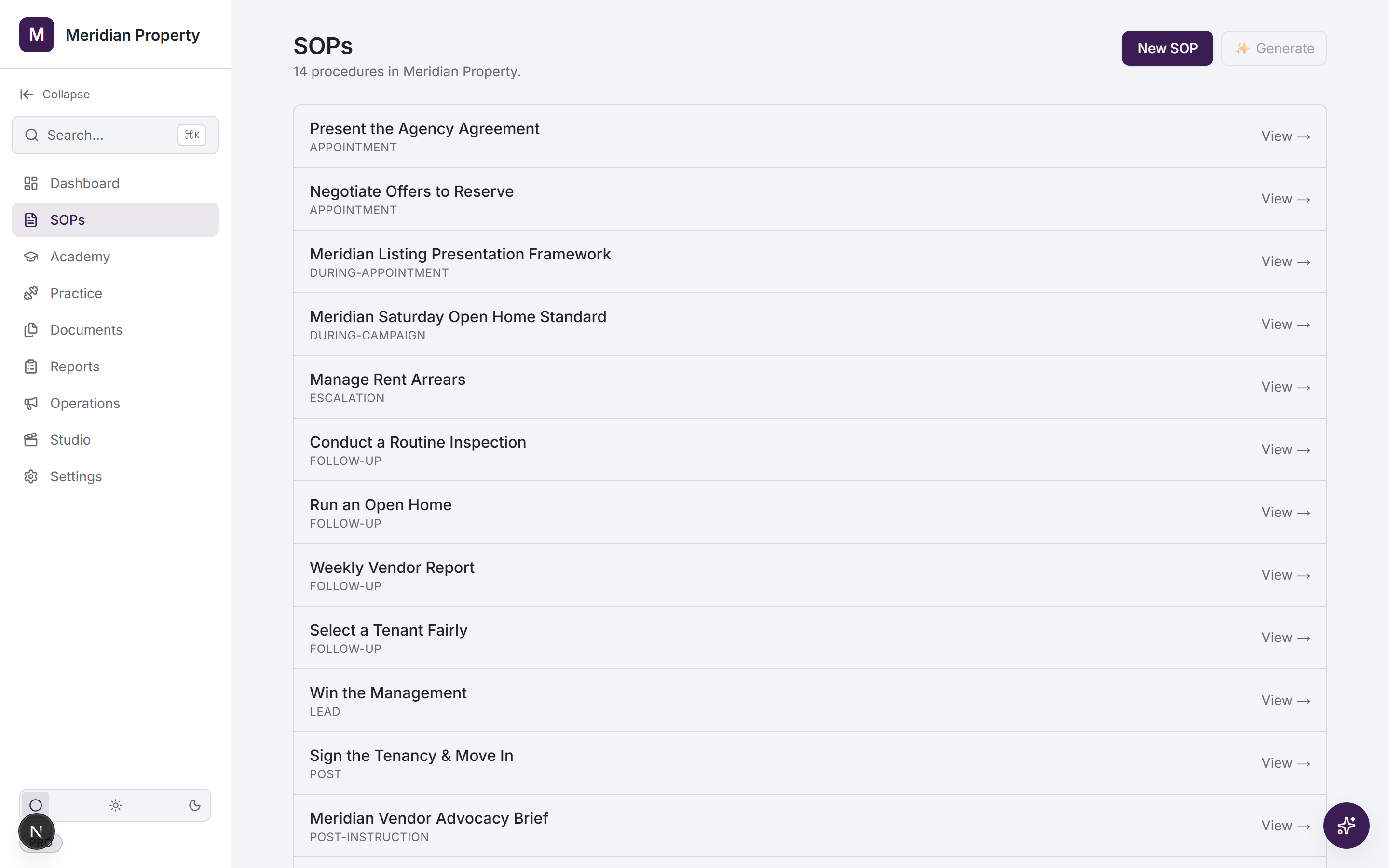The image size is (1389, 868).
Task: View the Run an Open Home SOP
Action: (x=1285, y=512)
